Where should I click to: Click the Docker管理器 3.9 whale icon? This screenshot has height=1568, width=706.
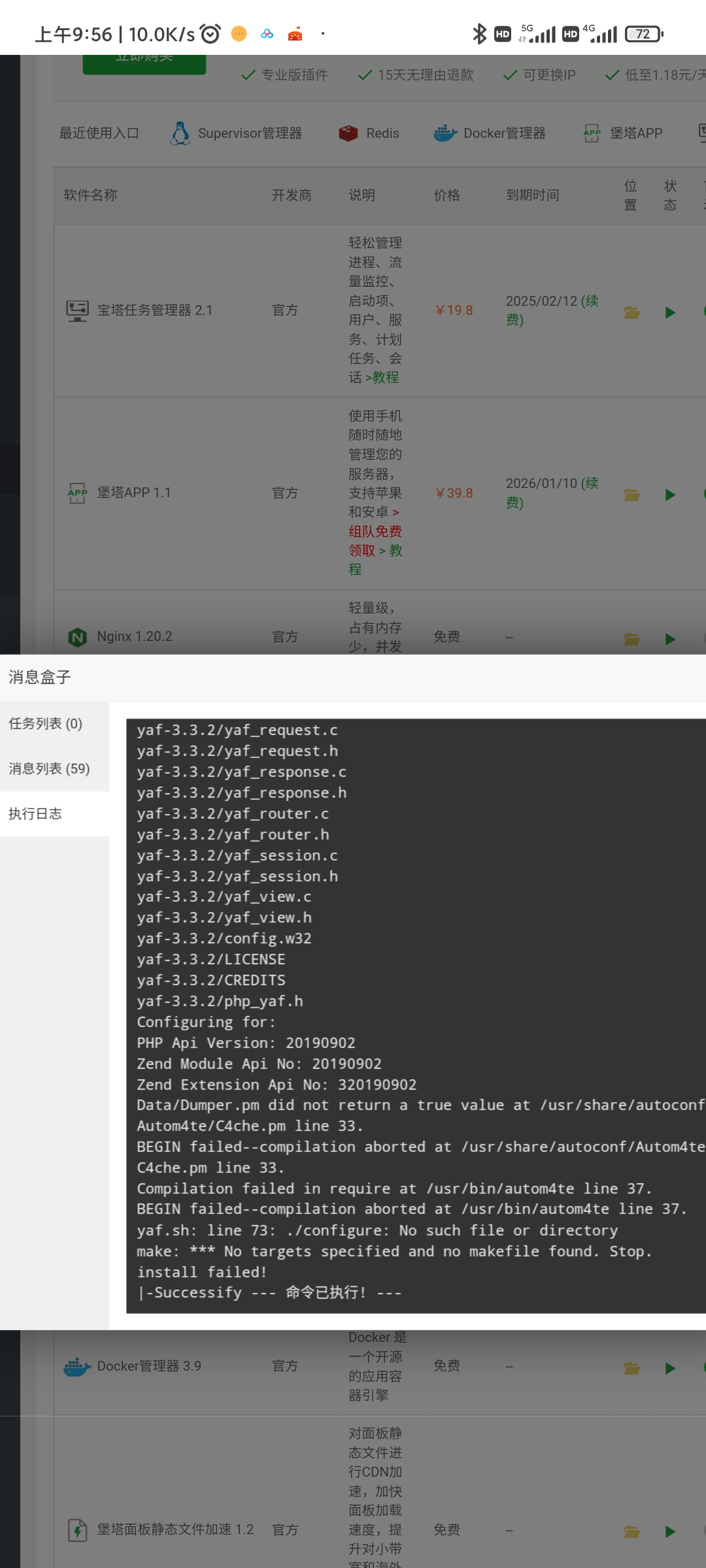click(x=77, y=1367)
